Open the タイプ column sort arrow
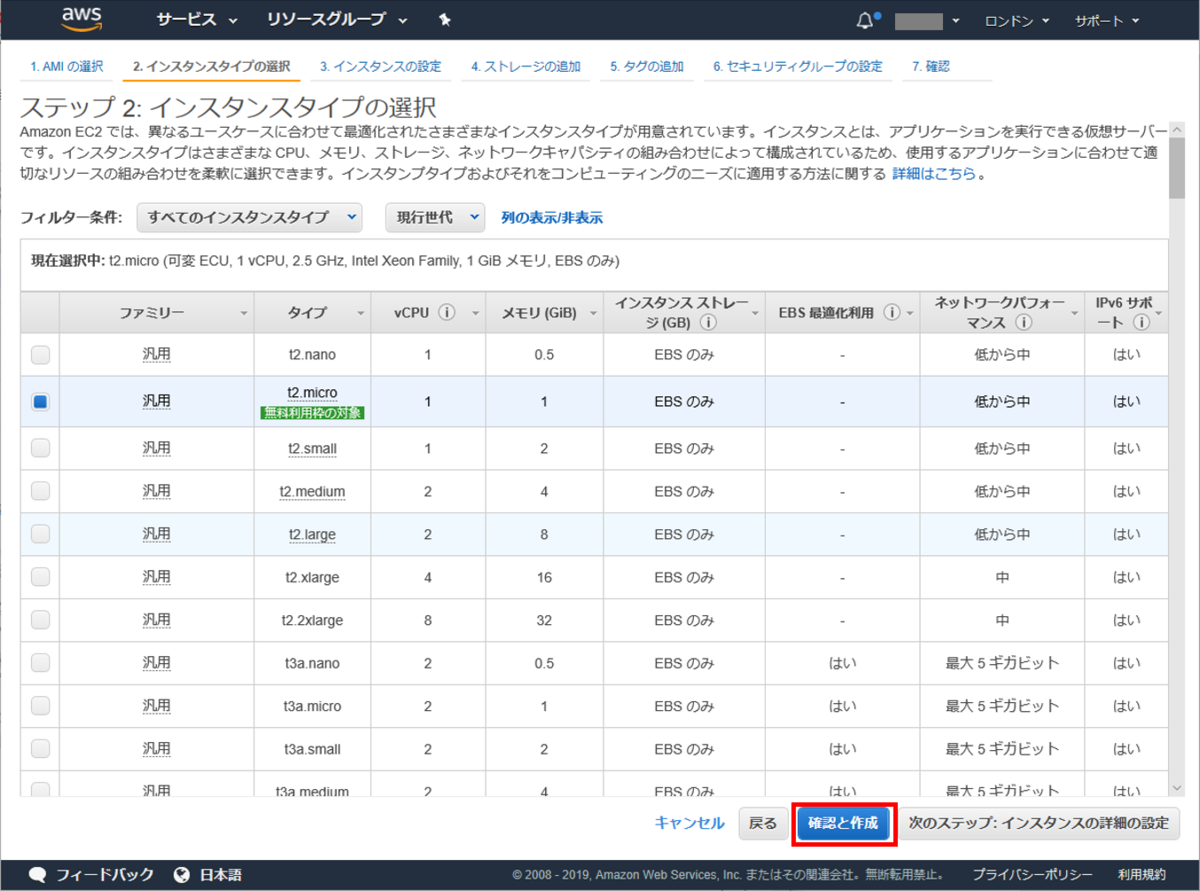Screen dimensions: 1200x891 (x=360, y=314)
